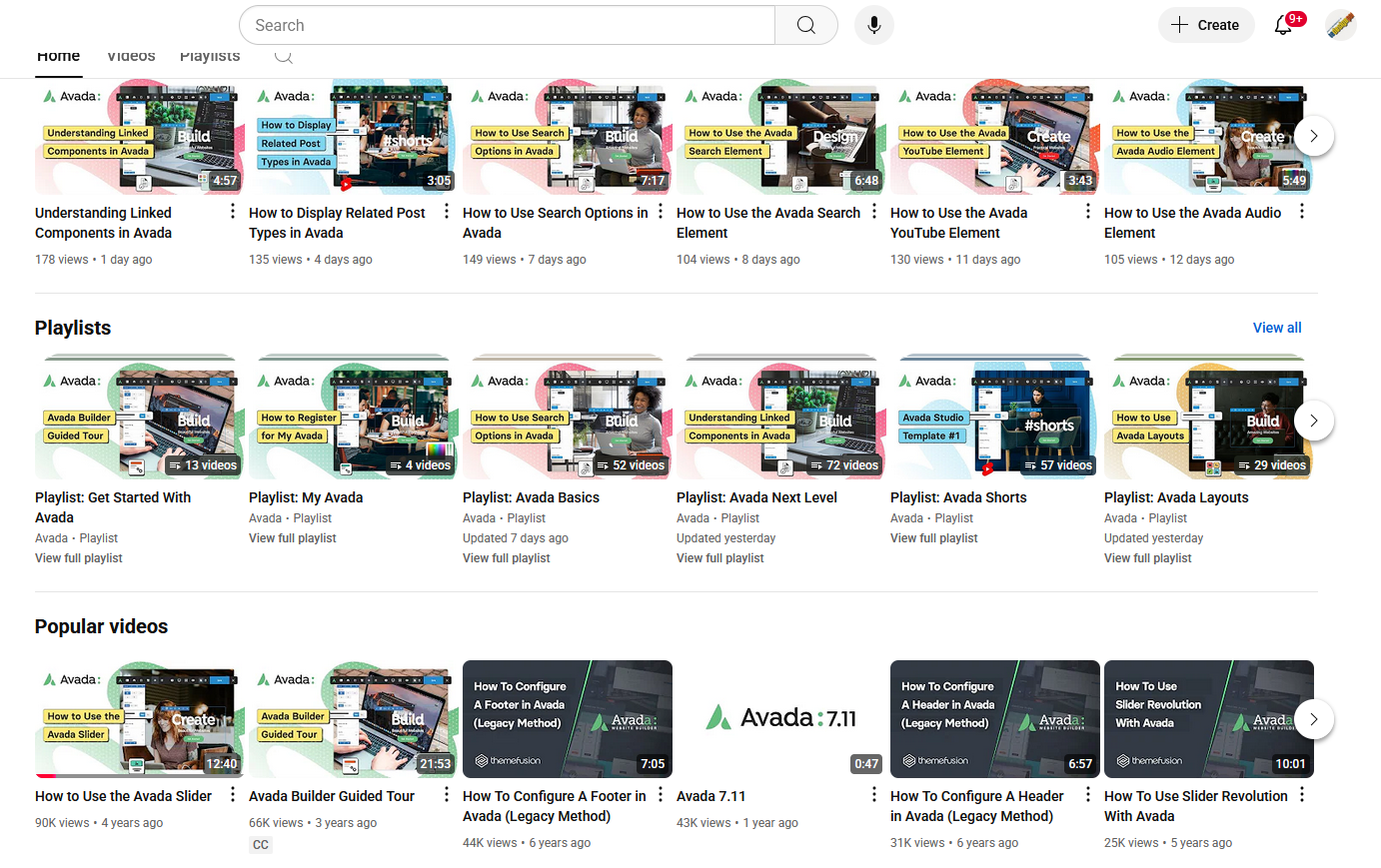Show more popular videos with arrow
Screen dimensions: 1381x868
click(x=1314, y=719)
